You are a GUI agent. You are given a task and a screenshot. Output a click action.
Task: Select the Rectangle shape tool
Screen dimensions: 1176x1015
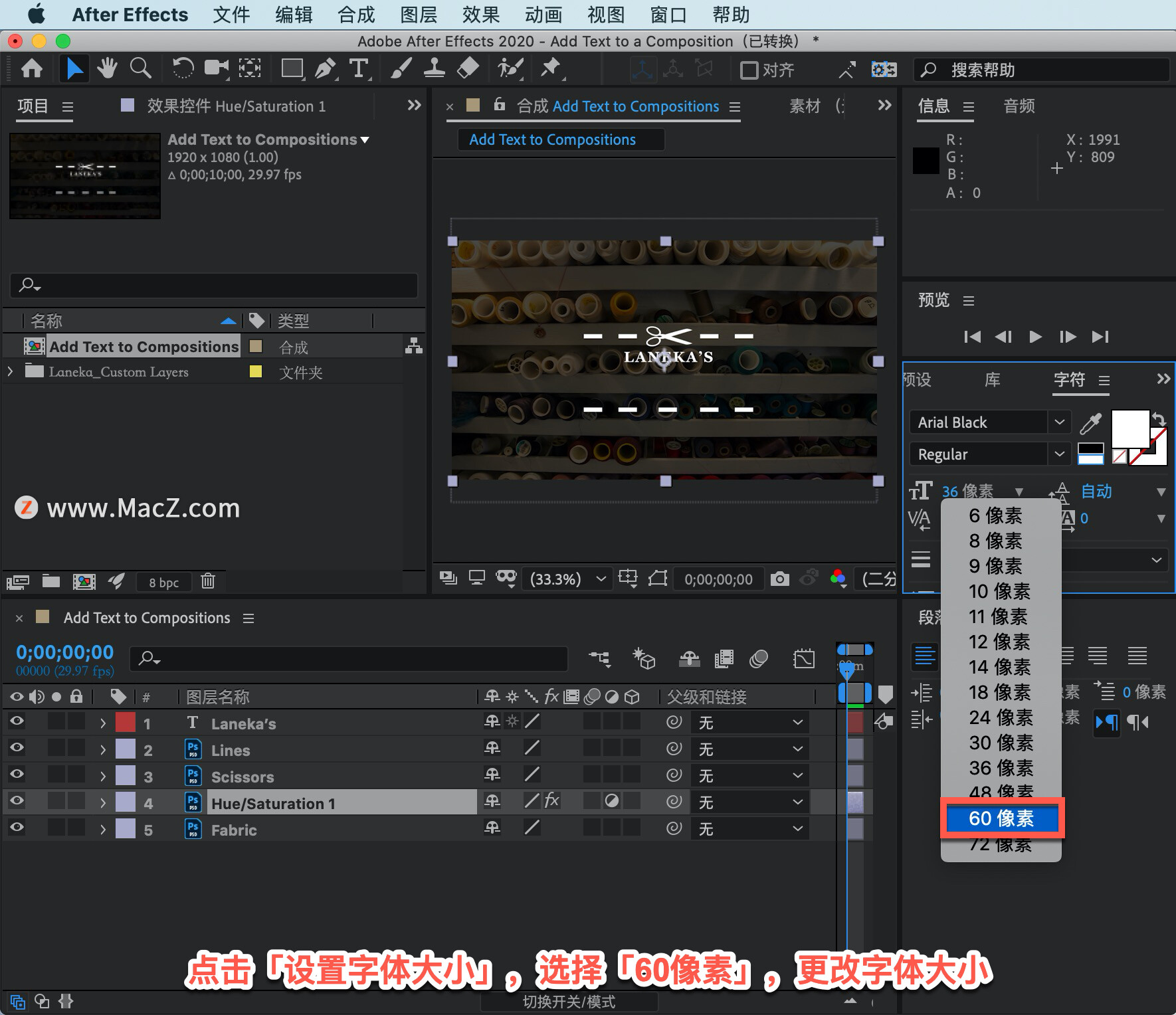292,68
